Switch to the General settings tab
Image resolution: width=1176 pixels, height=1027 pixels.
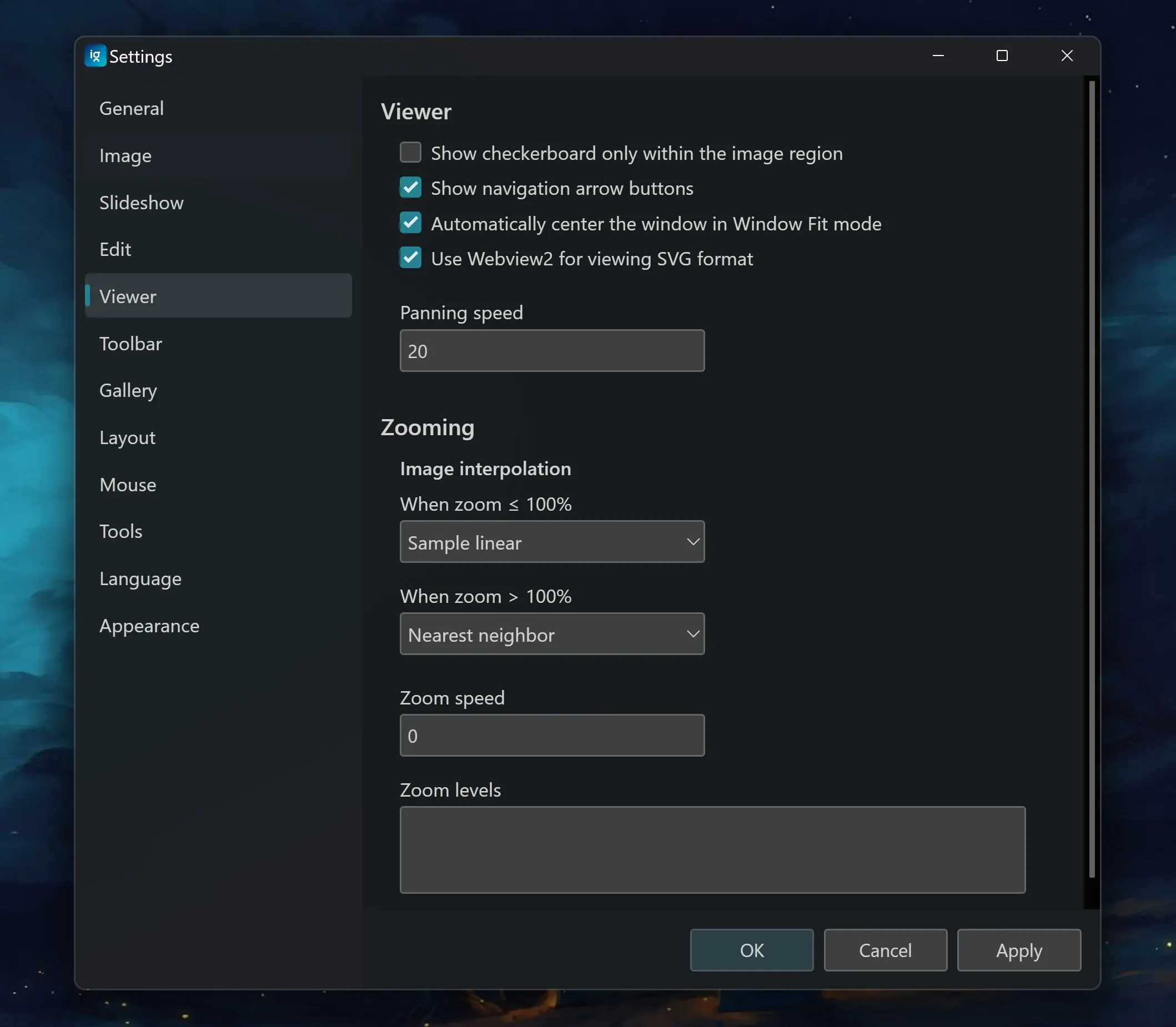pyautogui.click(x=131, y=108)
